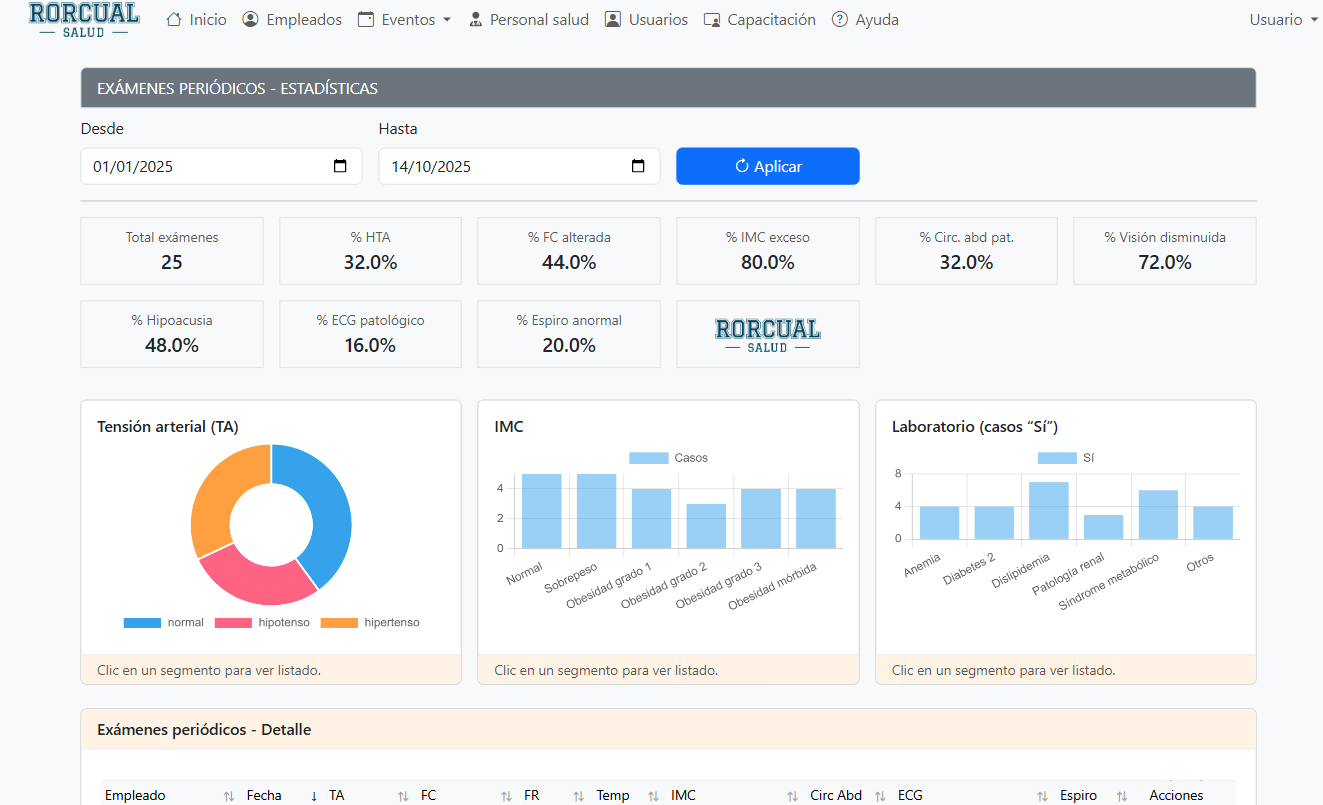Go to Personal salud page
The image size is (1323, 805).
(529, 20)
